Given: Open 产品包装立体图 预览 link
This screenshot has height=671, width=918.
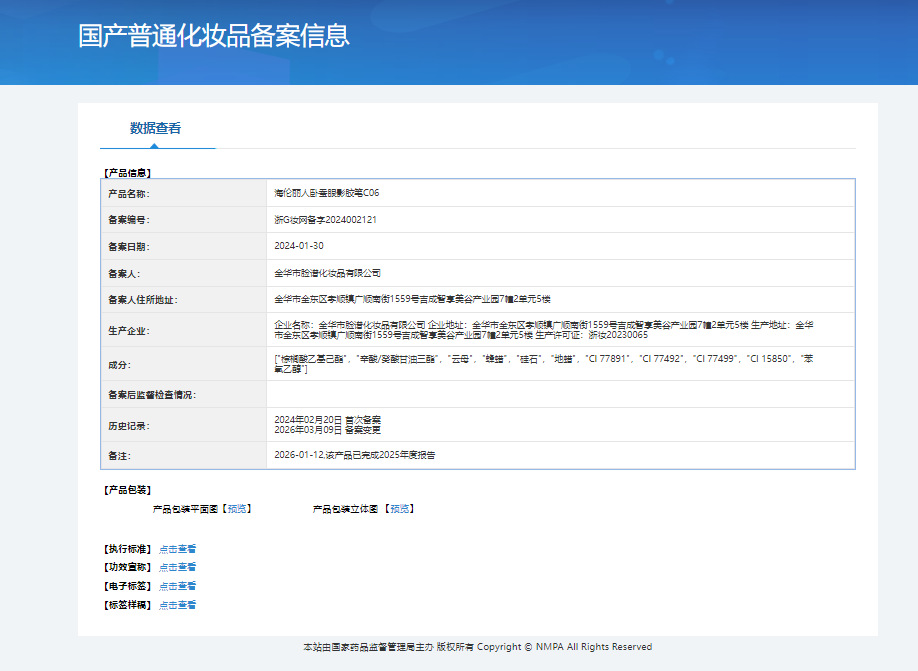Looking at the screenshot, I should point(400,509).
